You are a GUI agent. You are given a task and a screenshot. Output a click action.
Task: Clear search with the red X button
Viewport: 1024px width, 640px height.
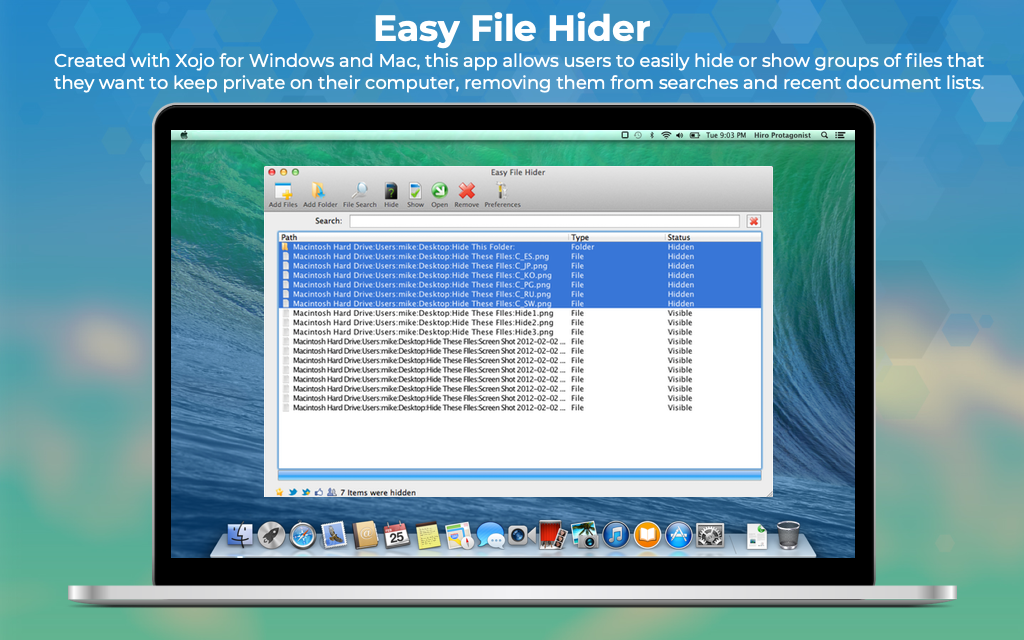point(753,221)
